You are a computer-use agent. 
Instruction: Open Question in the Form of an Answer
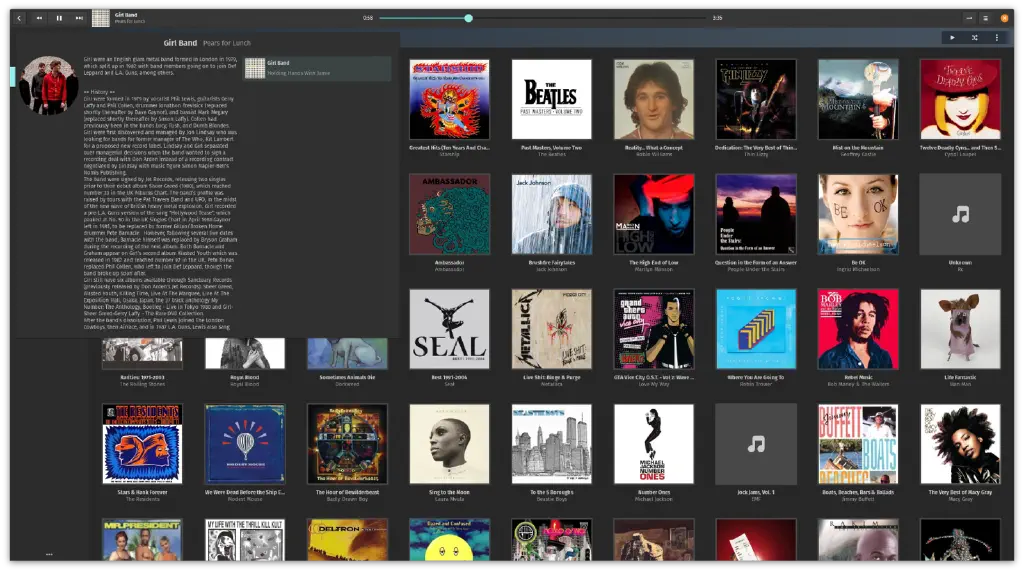pos(756,214)
